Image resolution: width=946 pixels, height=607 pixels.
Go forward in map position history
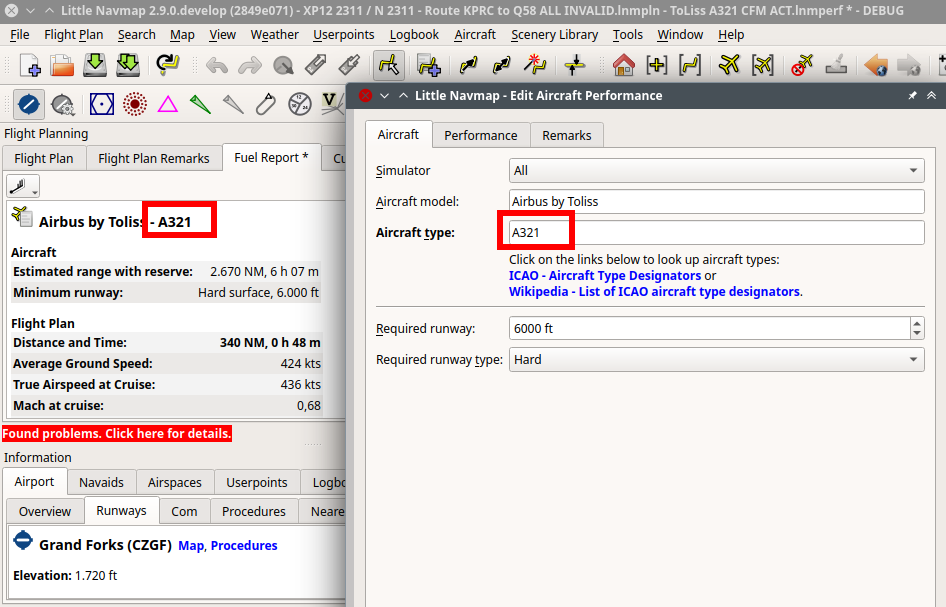[909, 65]
